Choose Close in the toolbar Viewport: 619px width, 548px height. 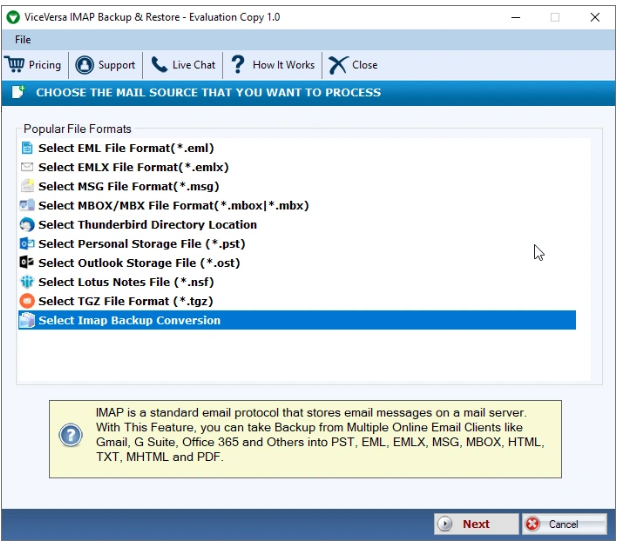[353, 65]
